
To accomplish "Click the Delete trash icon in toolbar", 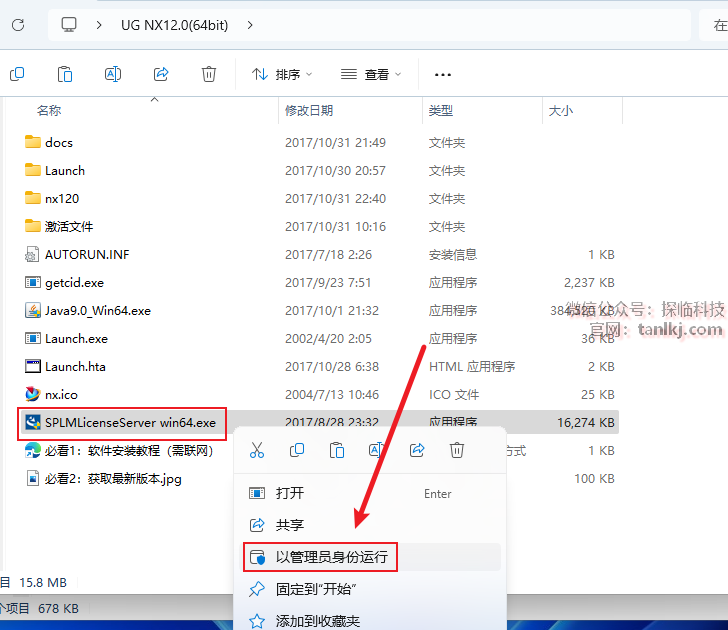I will (x=209, y=74).
